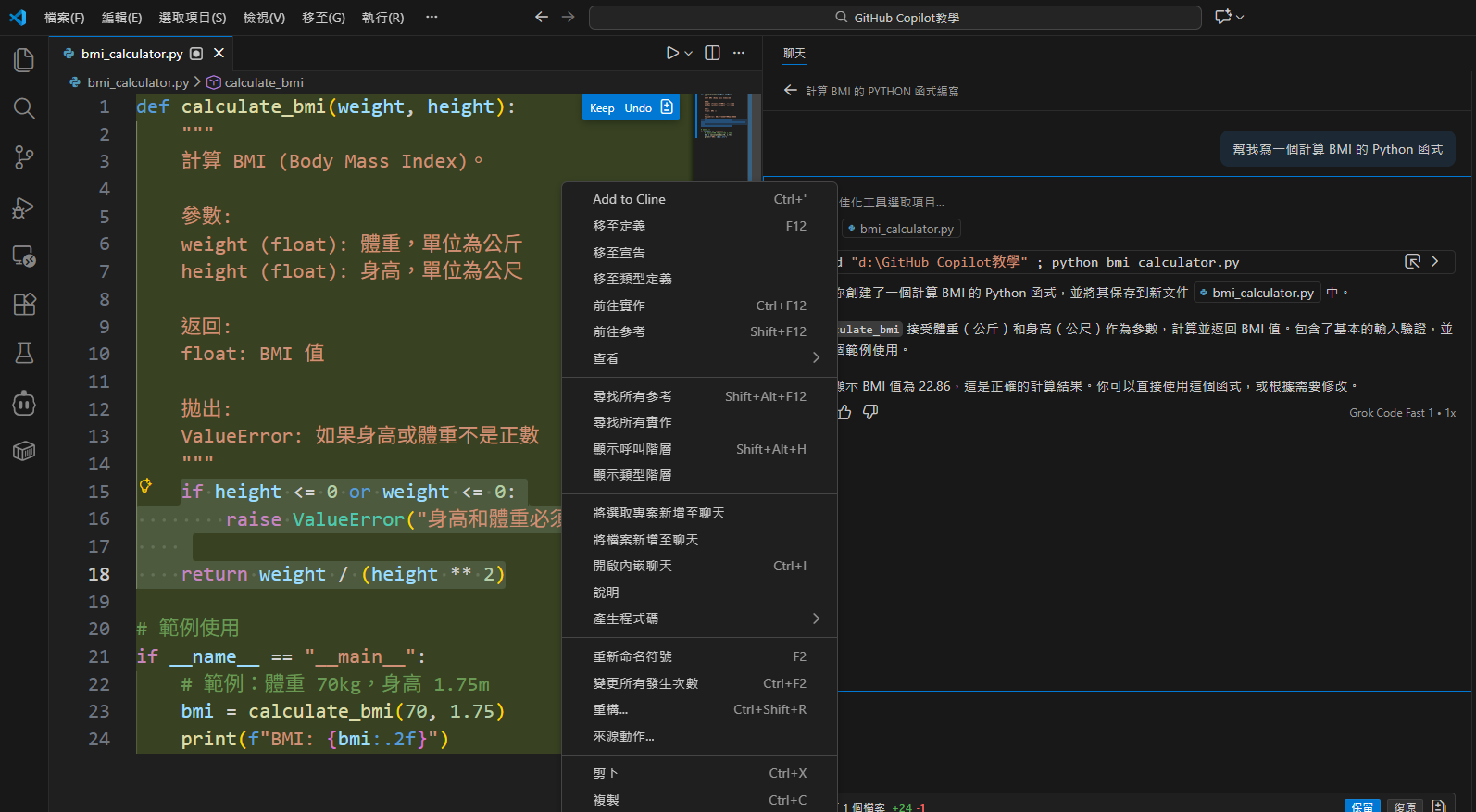Click the code minimap preview
The width and height of the screenshot is (1476, 812).
point(719,116)
